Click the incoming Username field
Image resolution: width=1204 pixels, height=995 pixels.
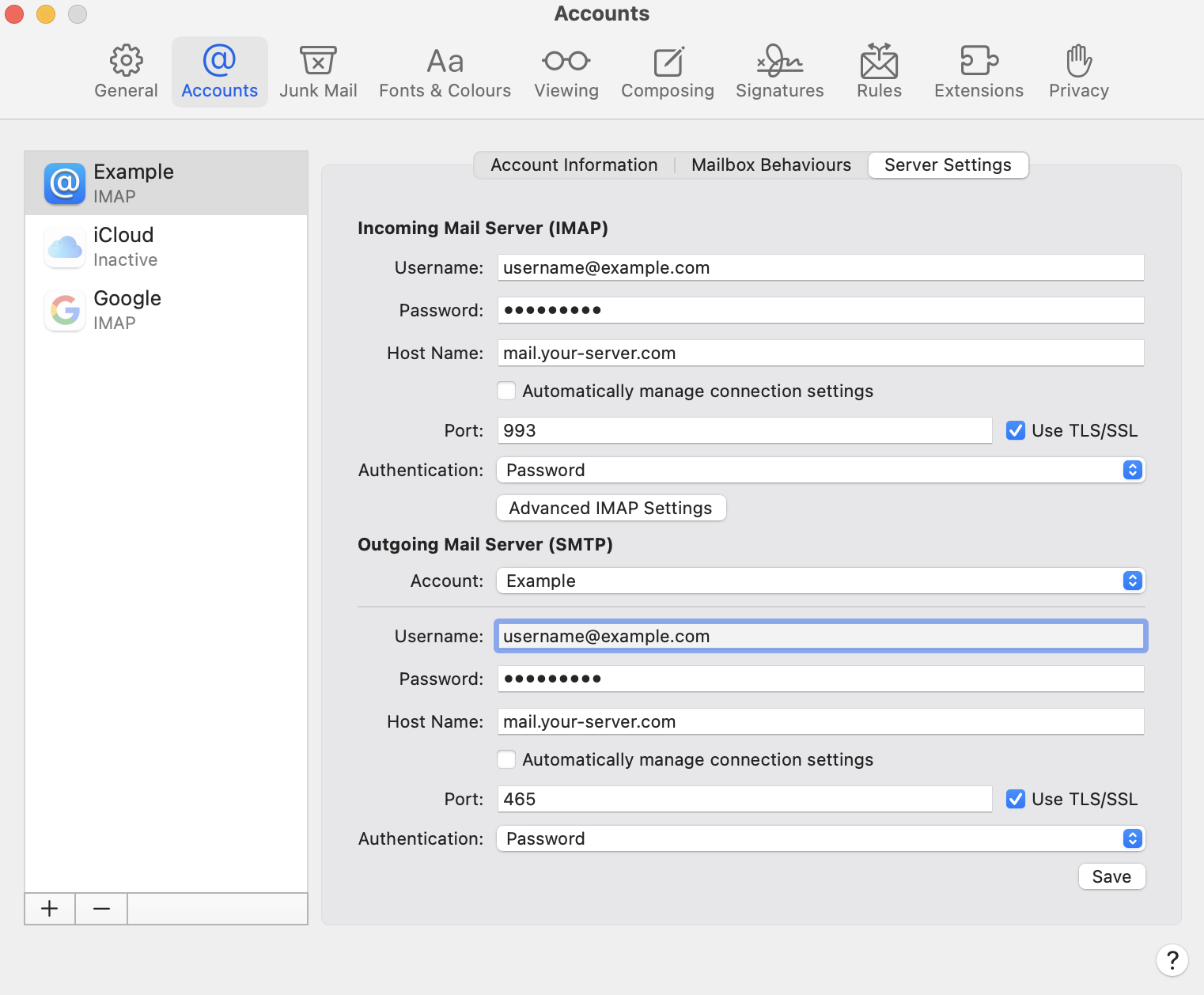pyautogui.click(x=820, y=267)
